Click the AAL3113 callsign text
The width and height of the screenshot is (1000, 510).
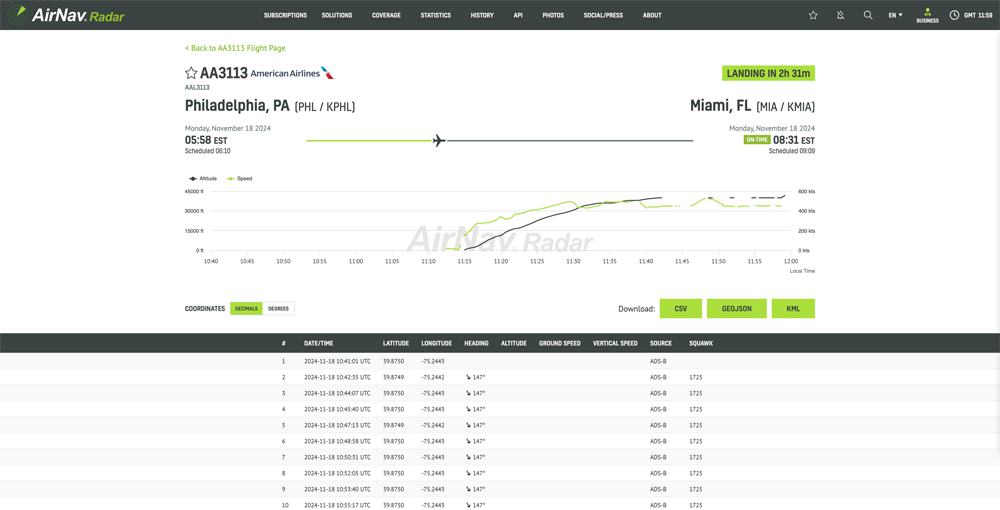pyautogui.click(x=197, y=87)
